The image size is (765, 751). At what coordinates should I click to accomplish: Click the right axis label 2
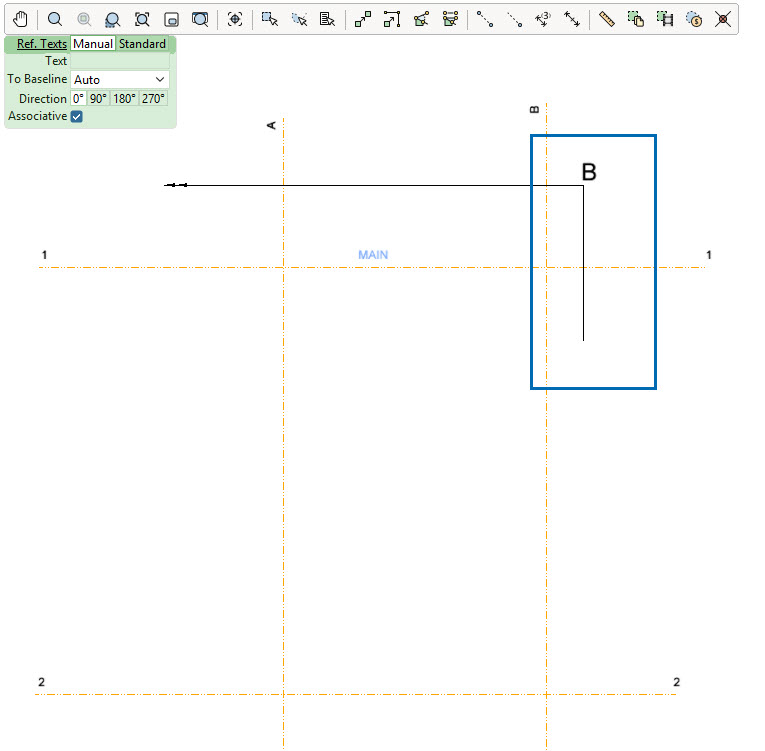677,682
